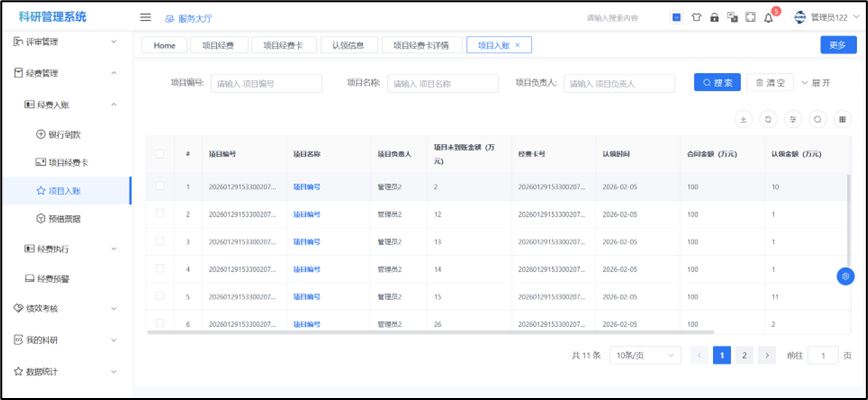This screenshot has width=868, height=400.
Task: Click the blue 搜索 search button
Action: pyautogui.click(x=717, y=83)
